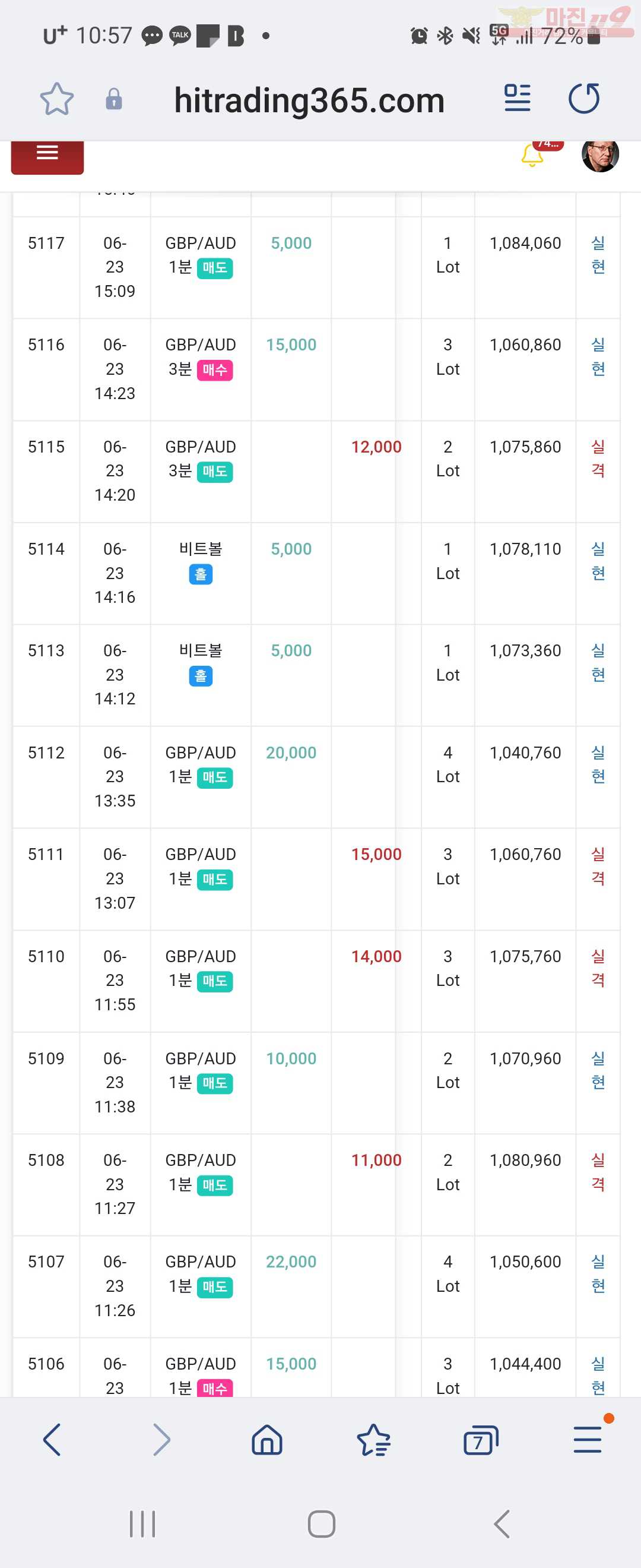
Task: Go forward with browser forward arrow
Action: pos(161,1440)
